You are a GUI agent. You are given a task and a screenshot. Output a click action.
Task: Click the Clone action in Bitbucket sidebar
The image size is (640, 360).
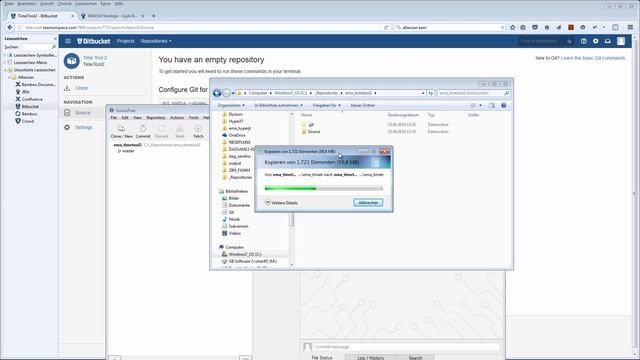pos(81,88)
